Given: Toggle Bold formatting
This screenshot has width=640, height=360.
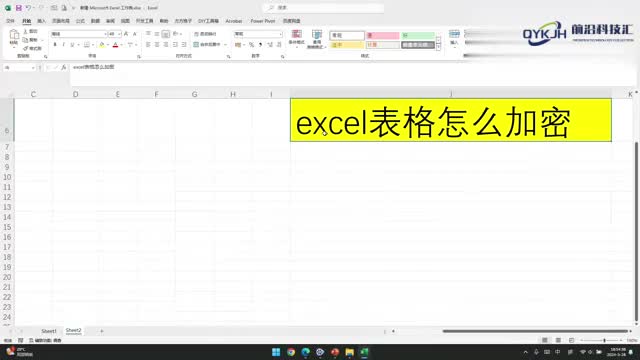Looking at the screenshot, I should [55, 44].
